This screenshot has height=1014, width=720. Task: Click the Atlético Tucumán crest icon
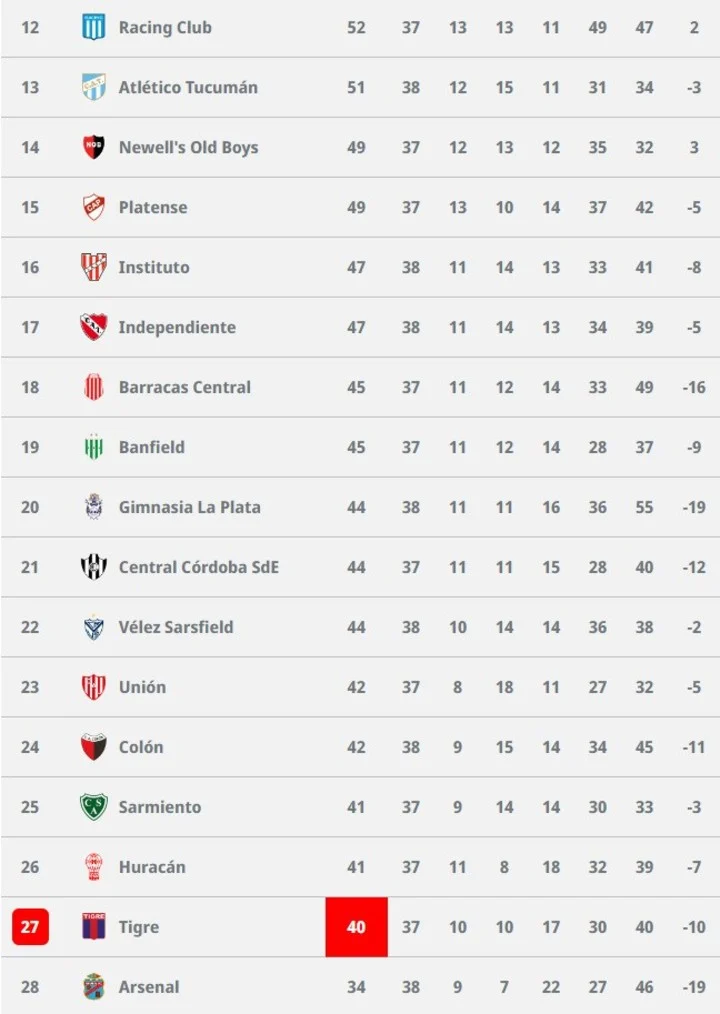click(93, 87)
